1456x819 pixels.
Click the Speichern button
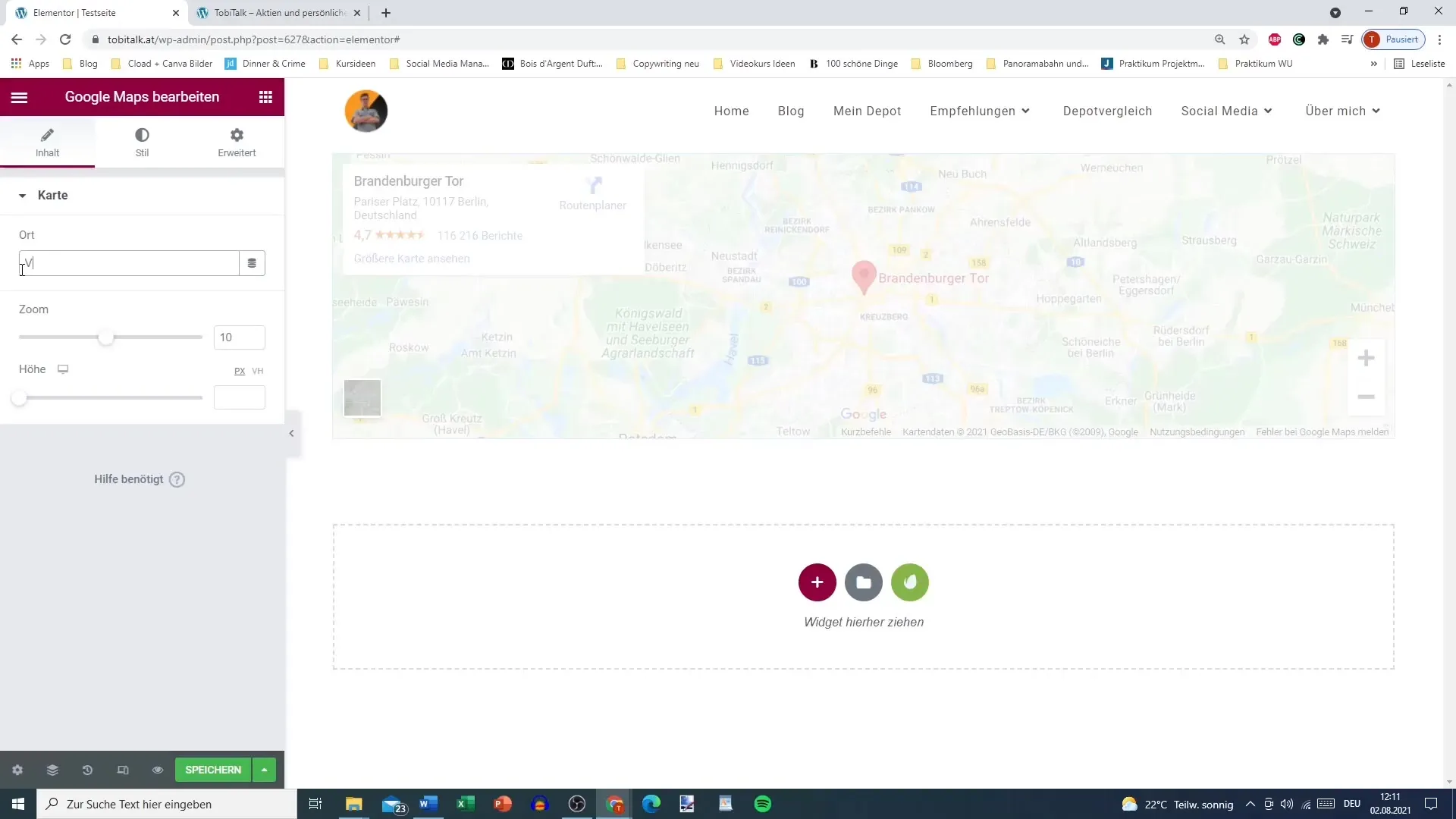click(x=213, y=770)
